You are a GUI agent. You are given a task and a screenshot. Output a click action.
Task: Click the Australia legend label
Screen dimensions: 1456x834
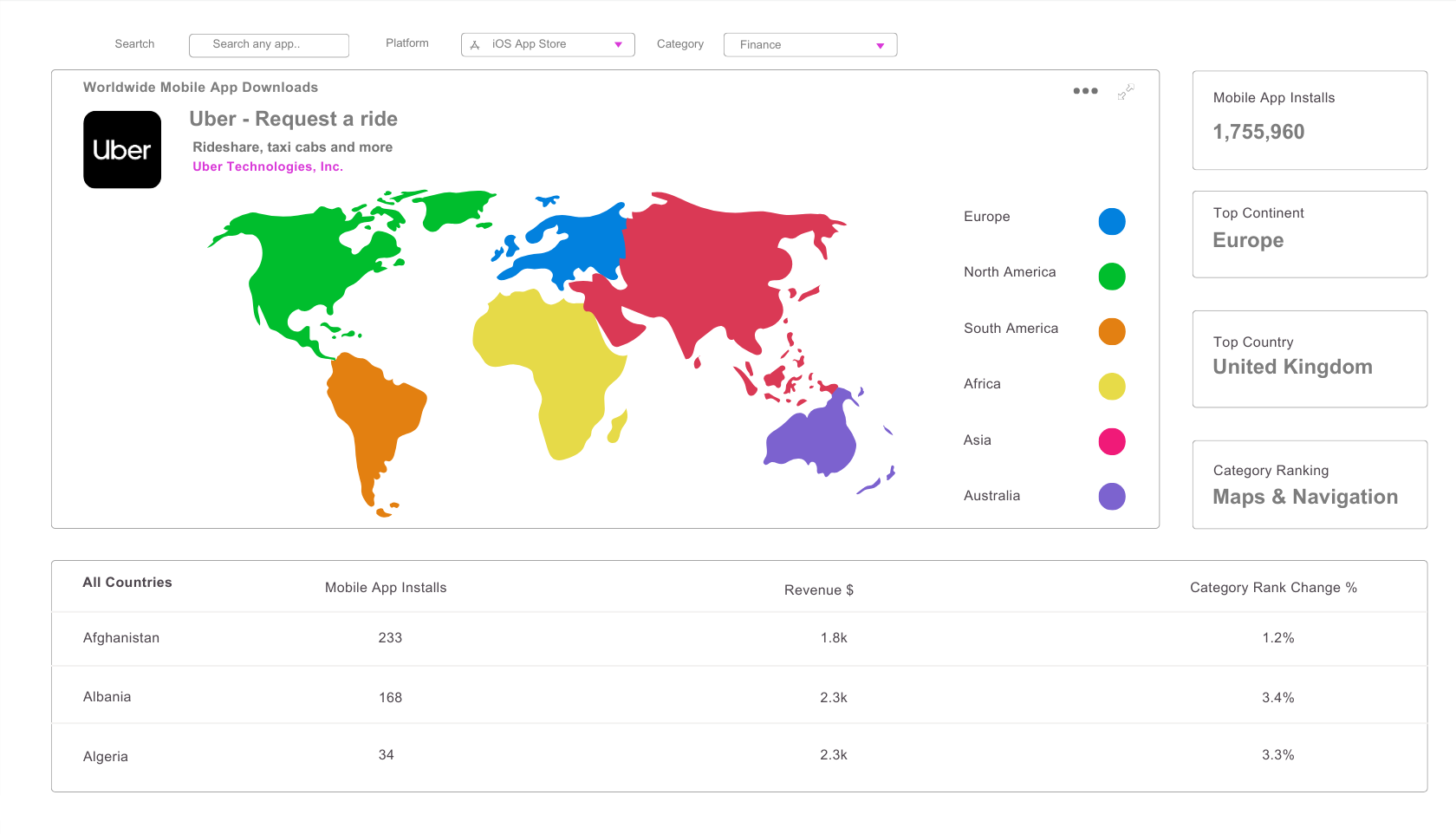991,496
